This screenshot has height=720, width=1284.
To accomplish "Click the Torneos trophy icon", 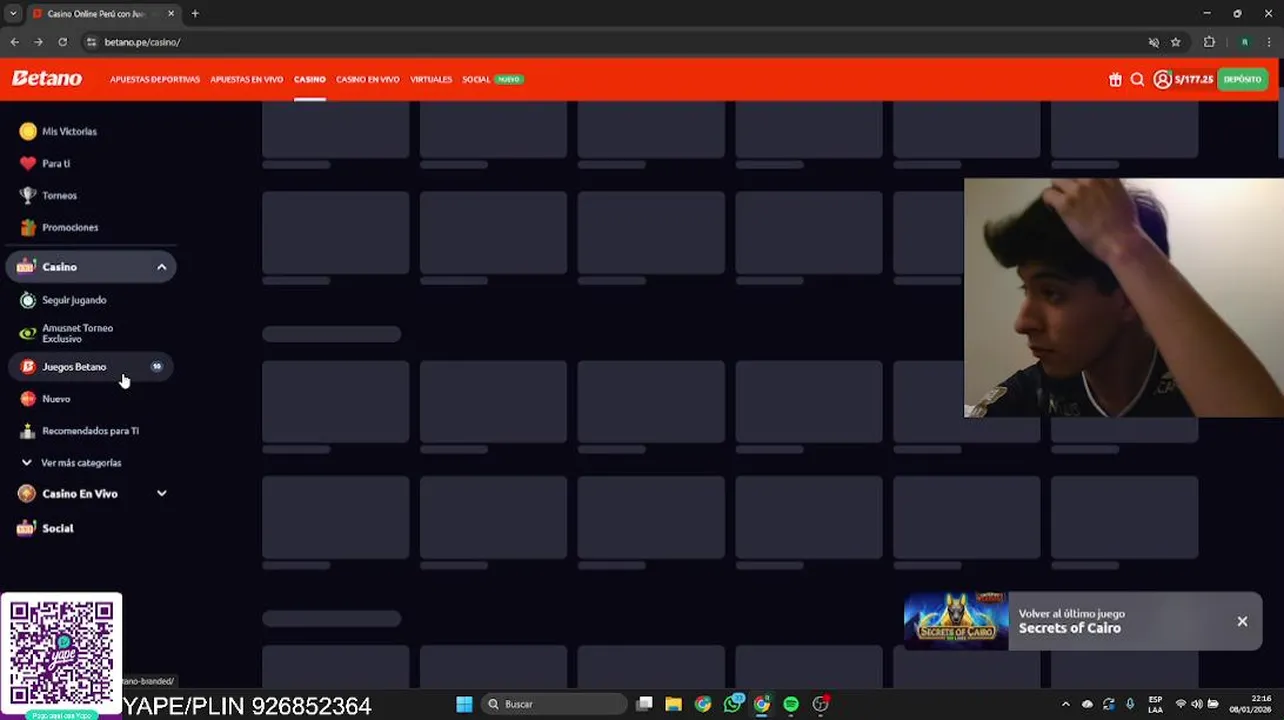I will (x=28, y=195).
